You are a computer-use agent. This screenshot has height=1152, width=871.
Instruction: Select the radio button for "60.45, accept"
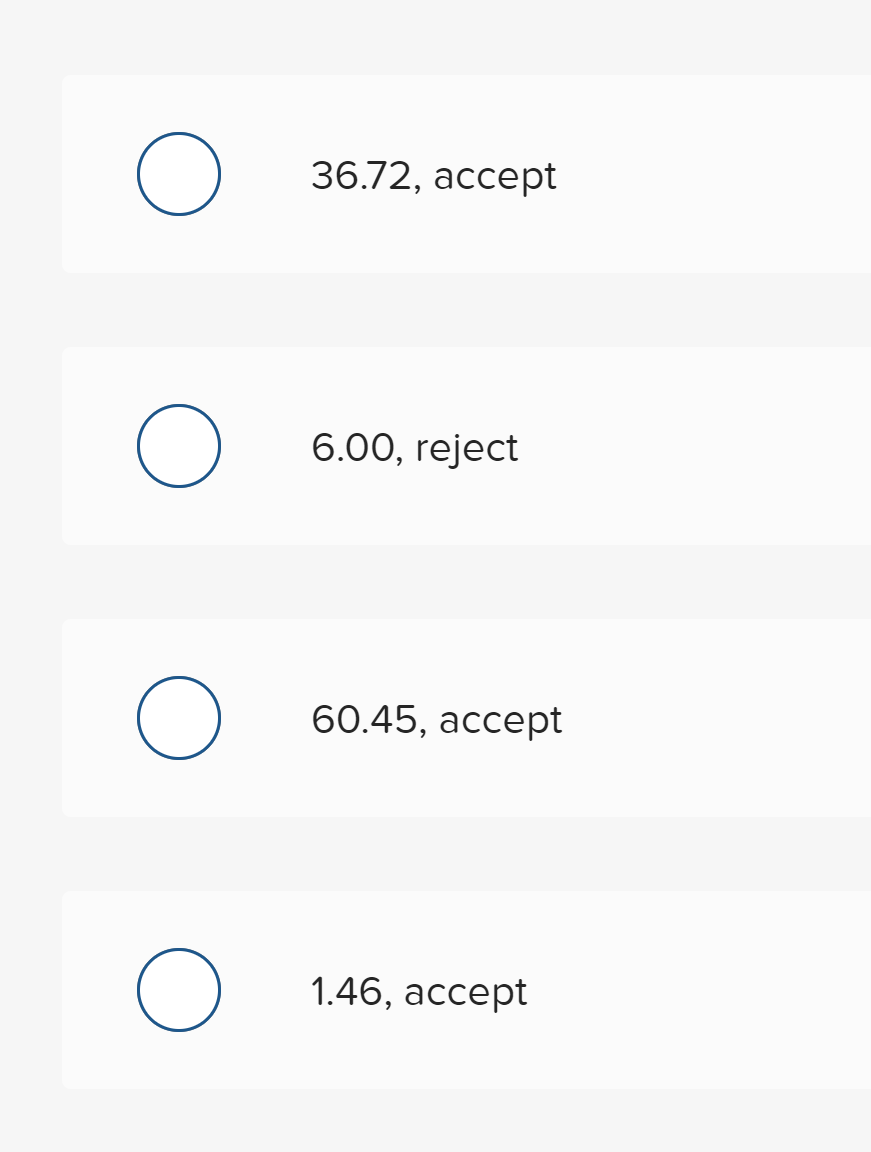point(178,717)
